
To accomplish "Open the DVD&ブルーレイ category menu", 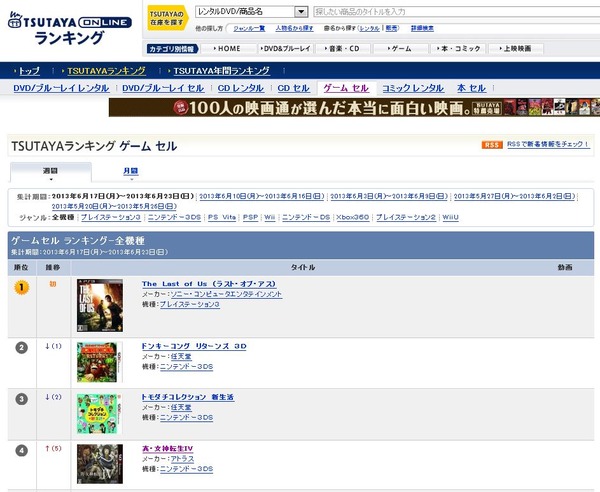I will pyautogui.click(x=286, y=49).
